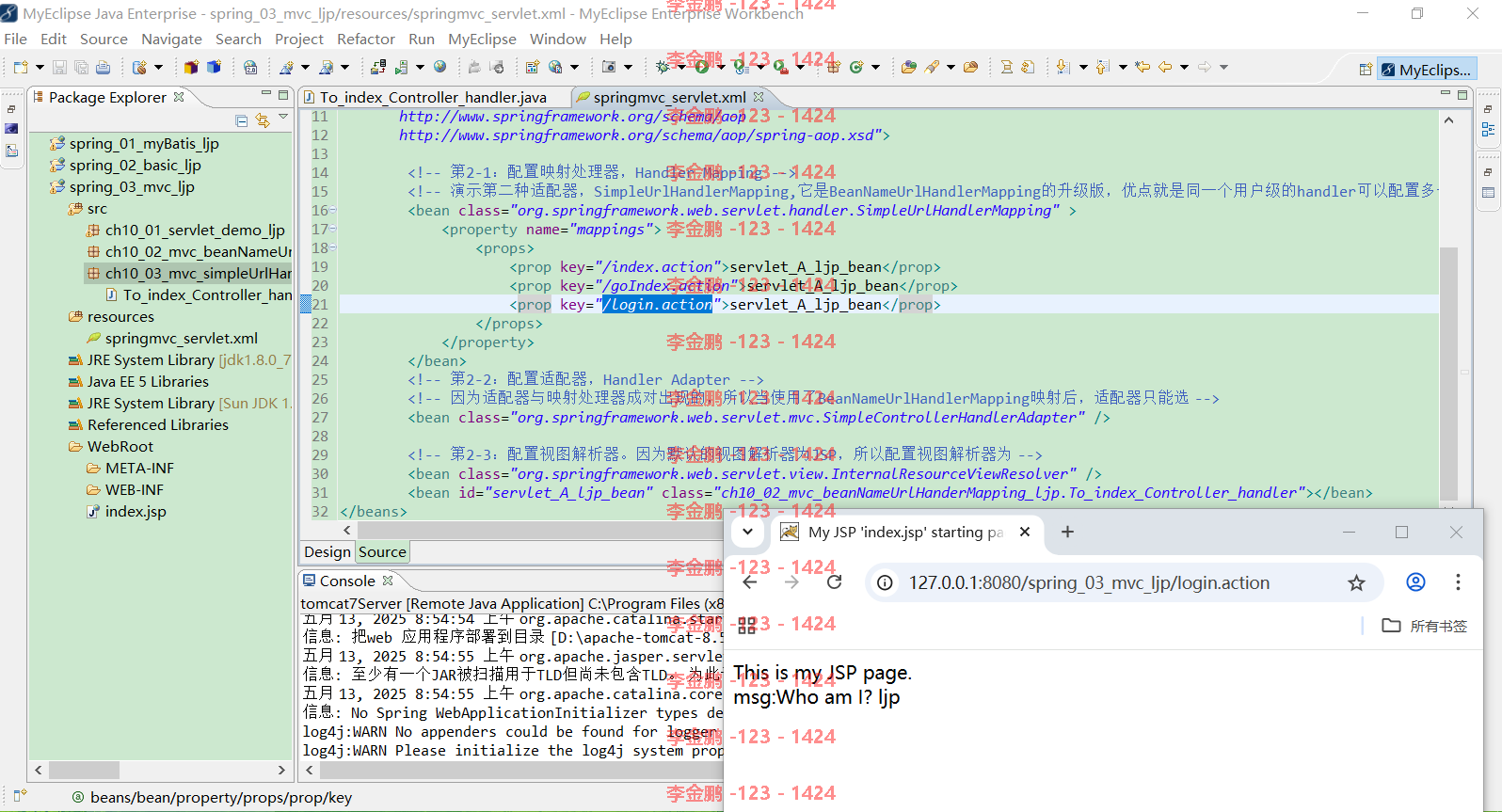Click the editor vertical scrollbar thumb
Image resolution: width=1502 pixels, height=812 pixels.
1448,372
